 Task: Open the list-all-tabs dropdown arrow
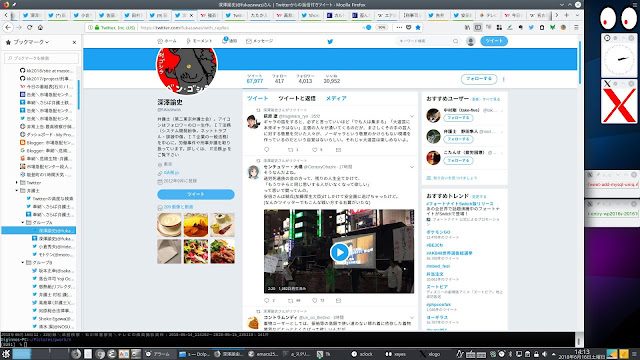tap(577, 15)
